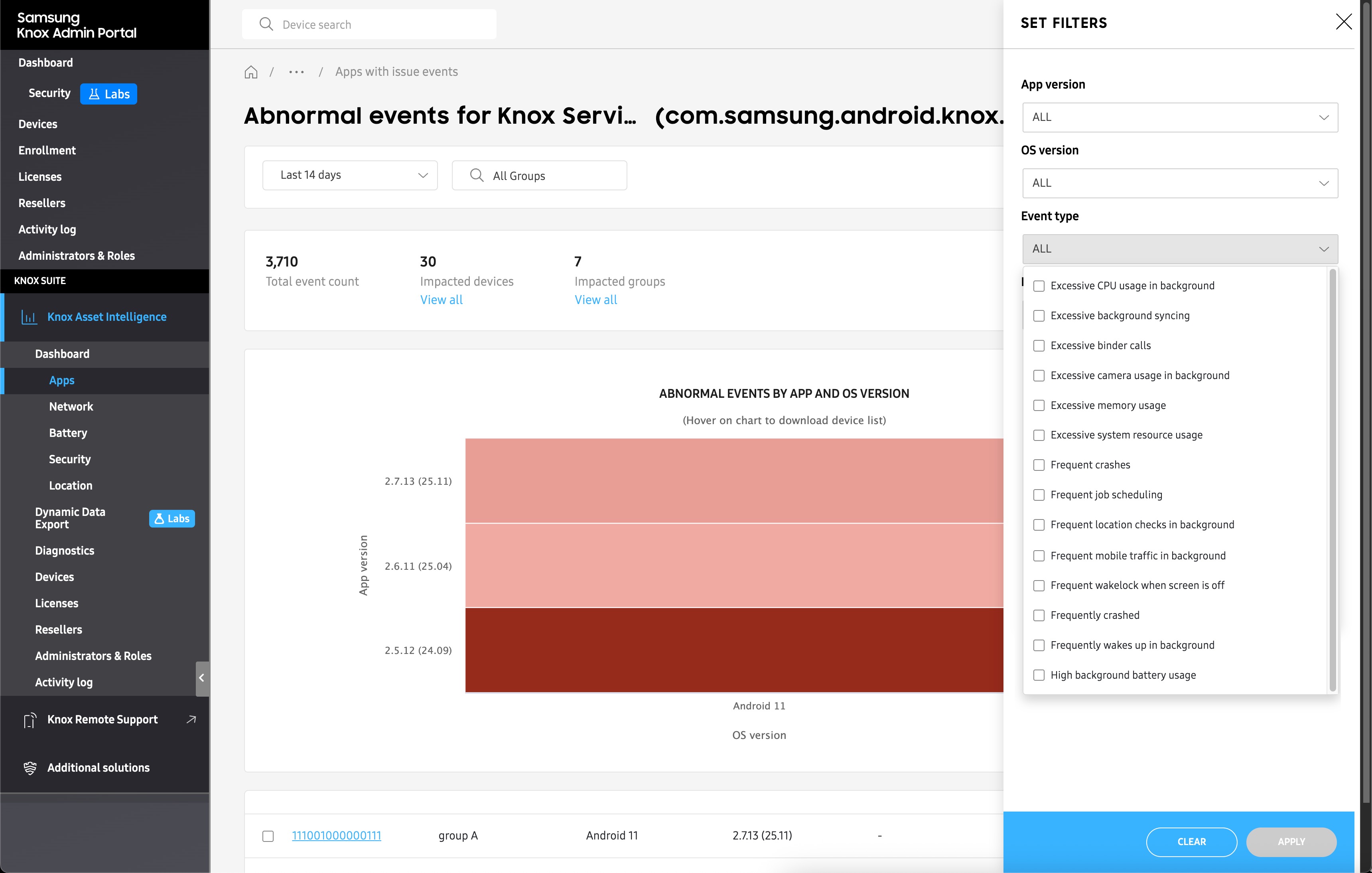Click the 2.6.11 (25.04) chart bar
Viewport: 1372px width, 873px height.
734,566
